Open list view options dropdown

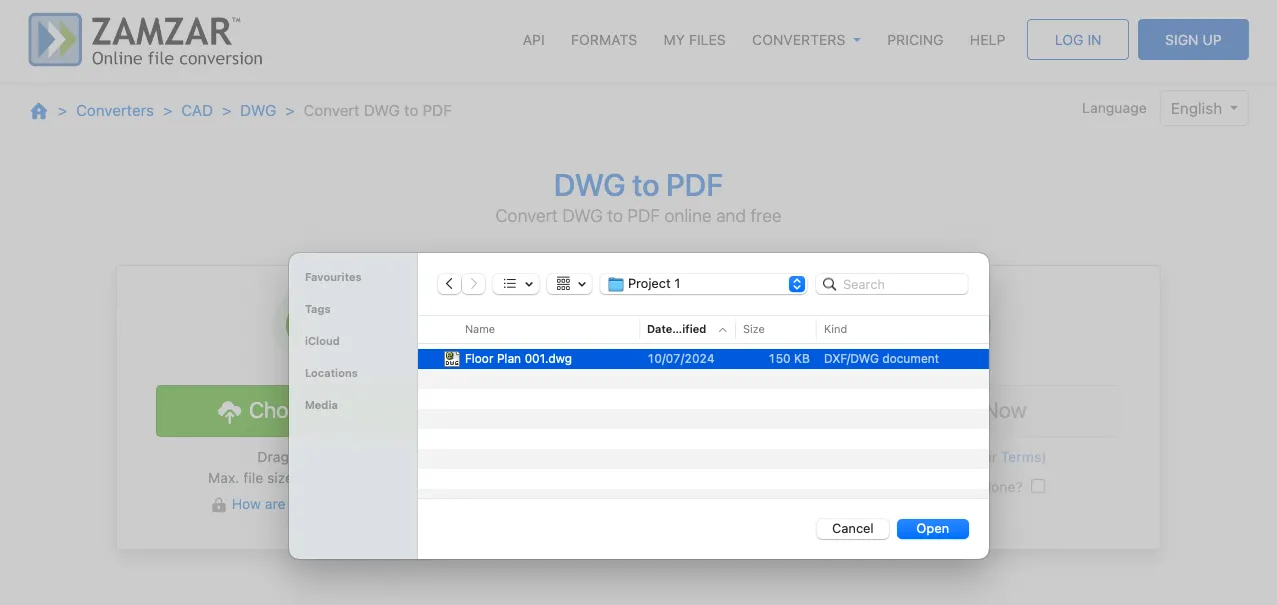pyautogui.click(x=517, y=284)
